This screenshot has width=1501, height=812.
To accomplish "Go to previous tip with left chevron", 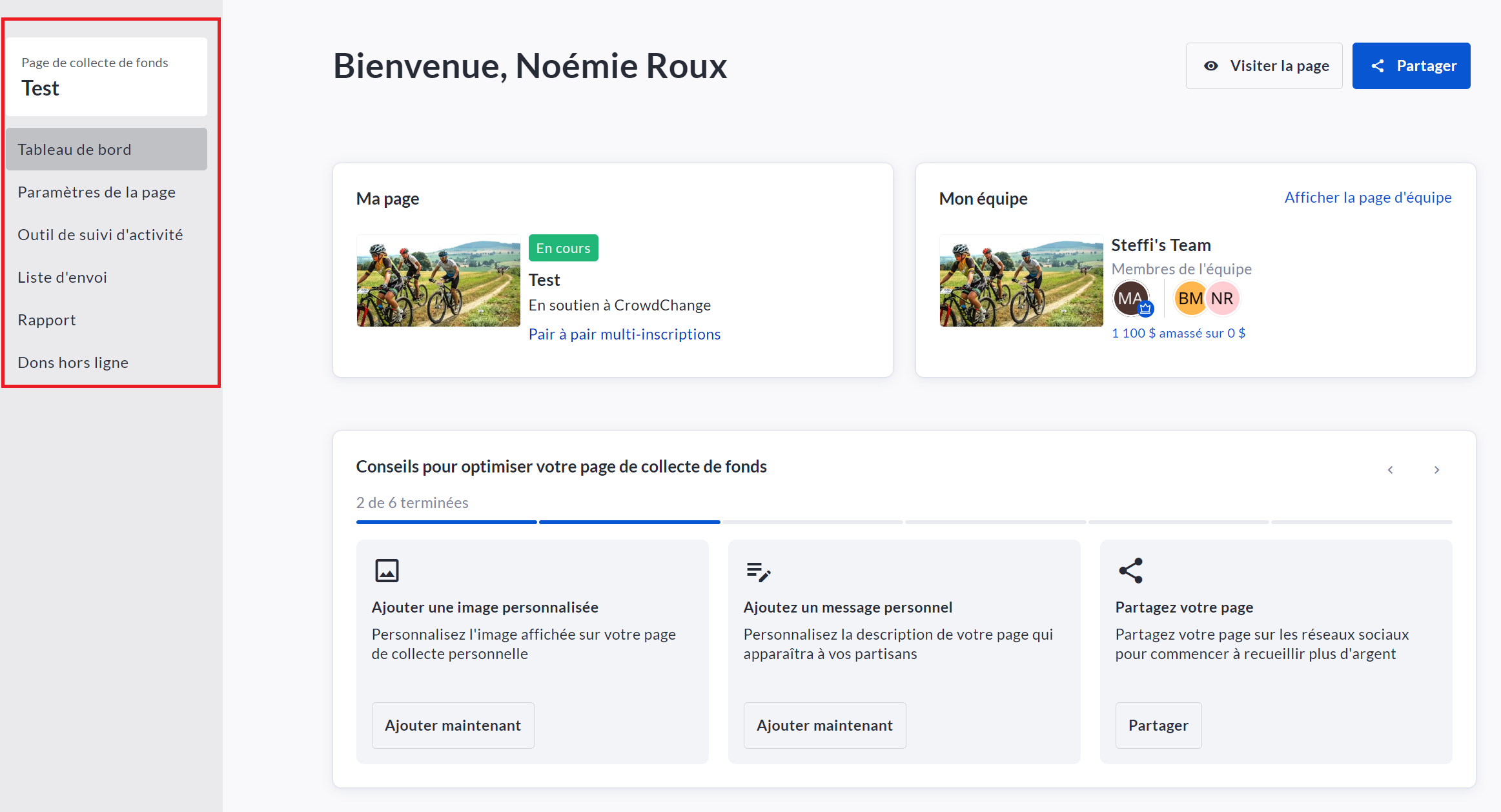I will tap(1390, 470).
